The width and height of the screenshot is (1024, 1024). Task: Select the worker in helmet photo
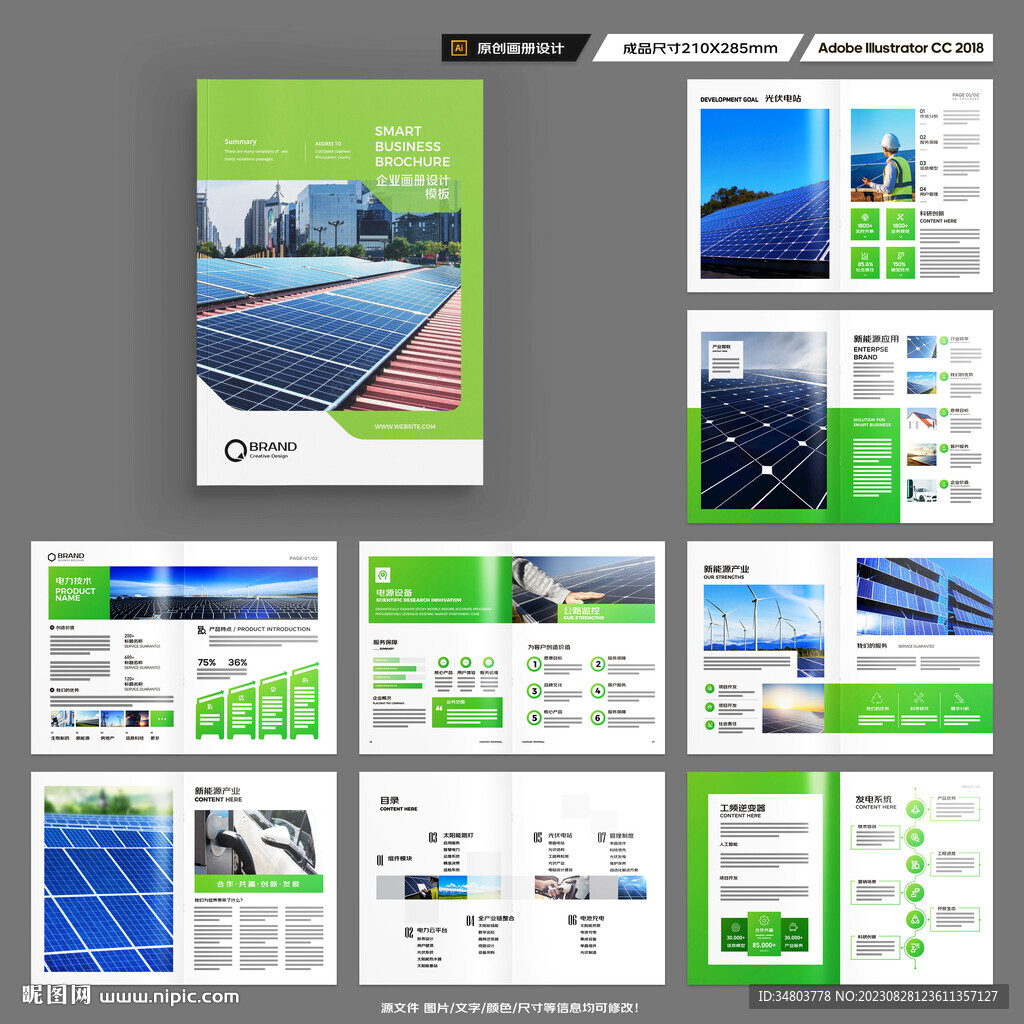click(882, 155)
